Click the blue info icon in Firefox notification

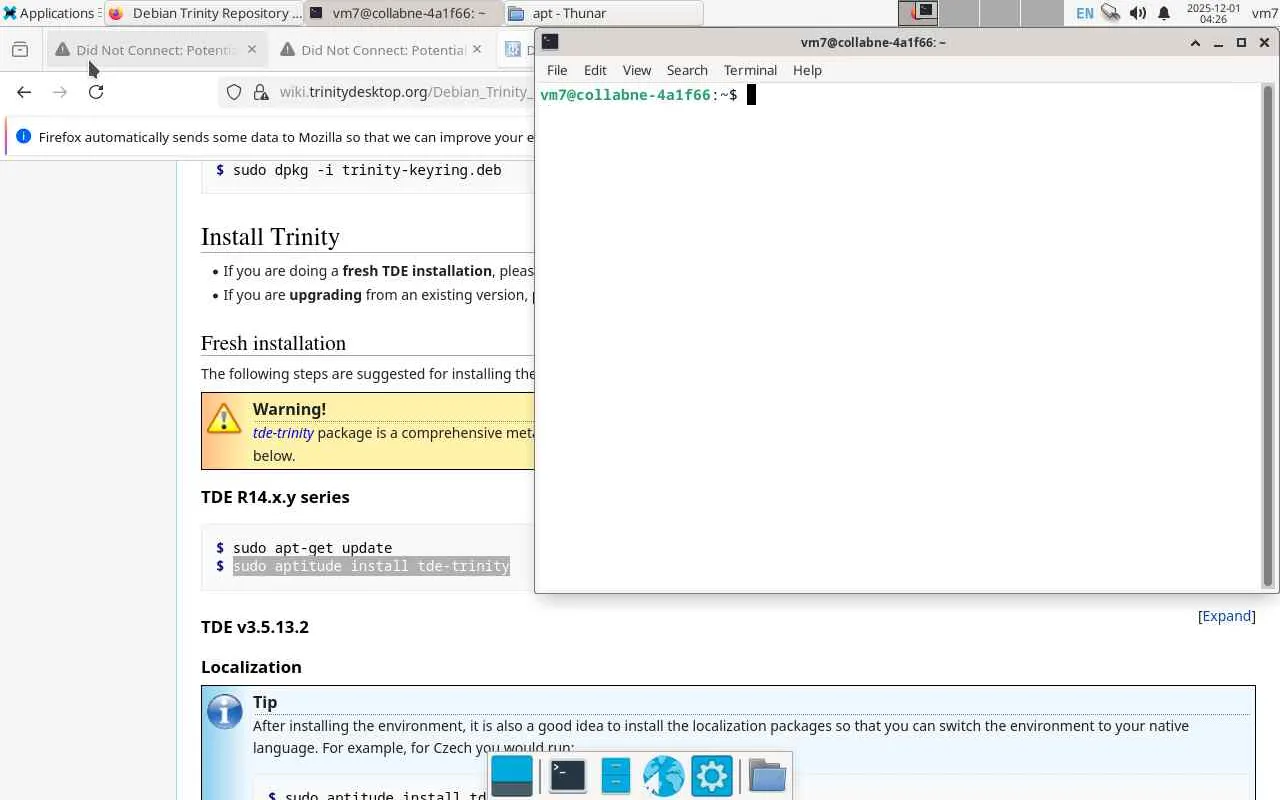(24, 136)
